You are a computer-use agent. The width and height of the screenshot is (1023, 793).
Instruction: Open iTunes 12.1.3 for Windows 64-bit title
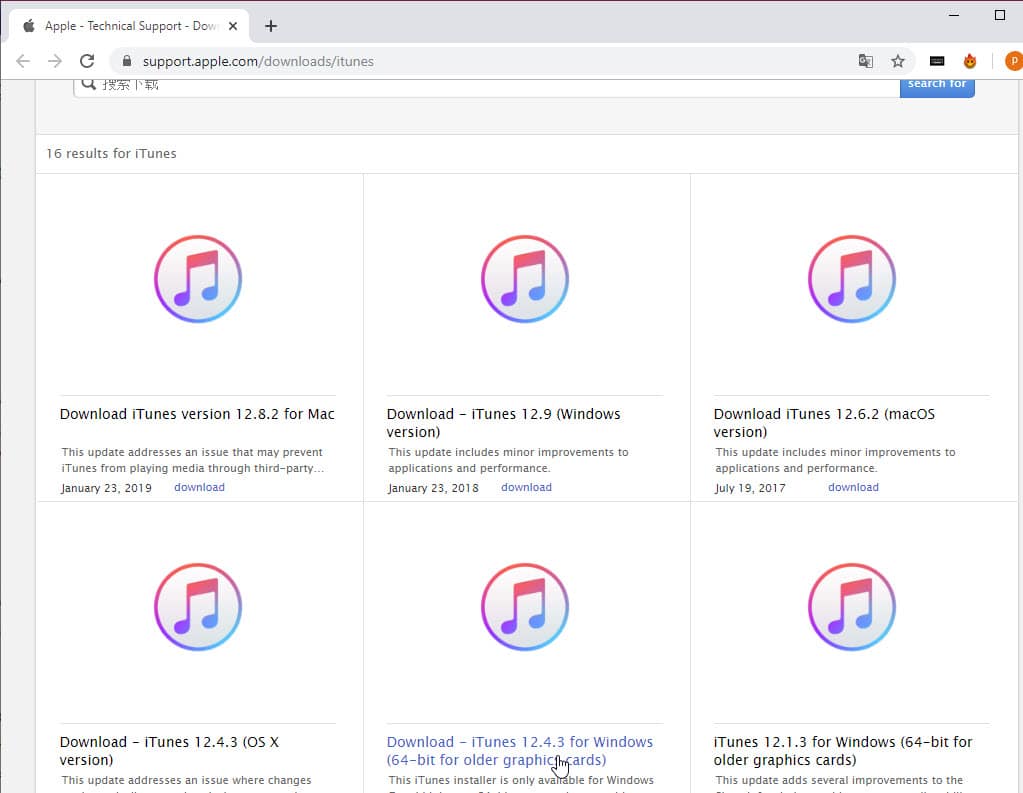point(843,751)
